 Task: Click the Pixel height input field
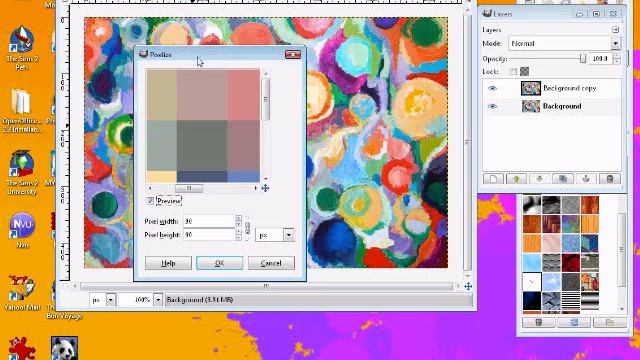coord(209,235)
